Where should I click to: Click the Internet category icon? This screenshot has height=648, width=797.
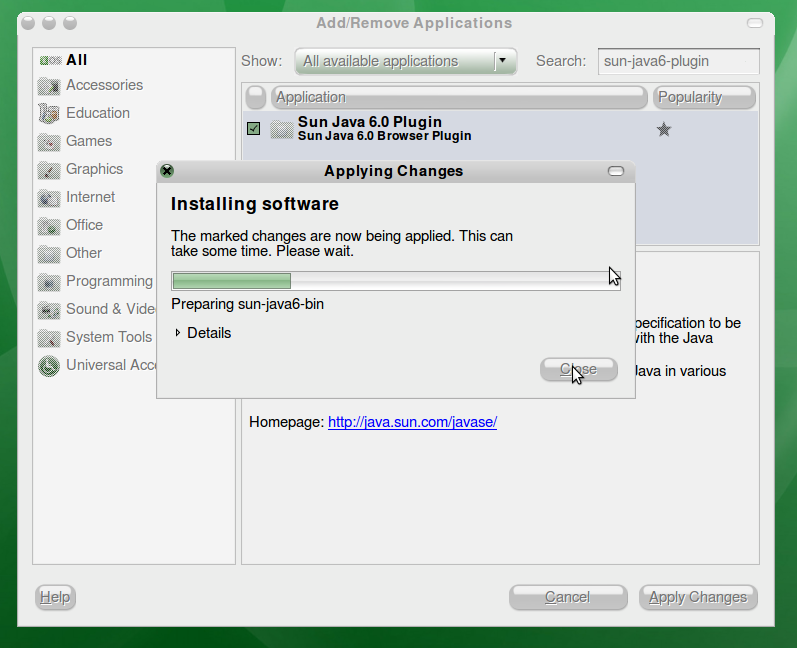pyautogui.click(x=49, y=197)
